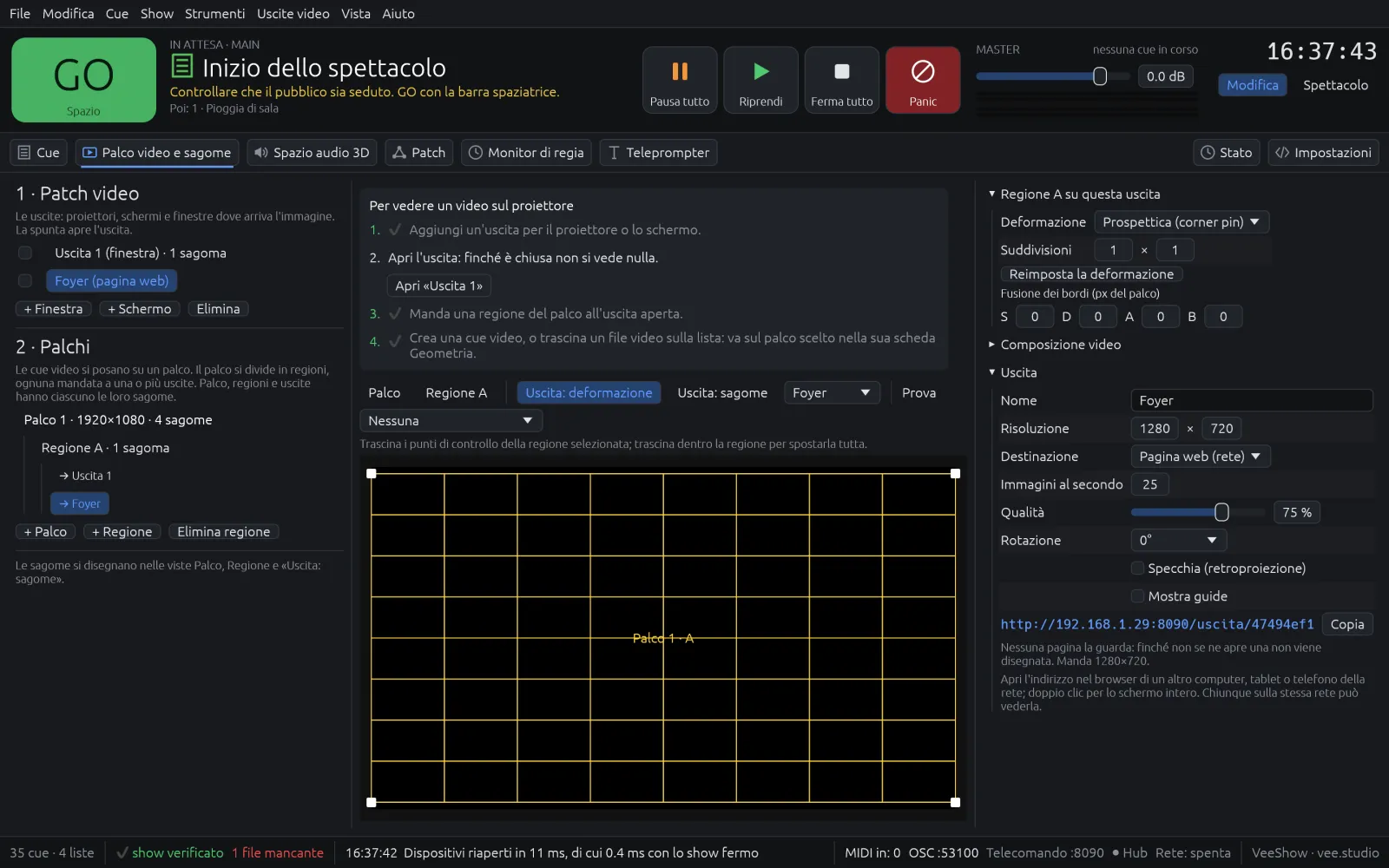1389x868 pixels.
Task: Select the Regione A view
Action: coord(457,393)
